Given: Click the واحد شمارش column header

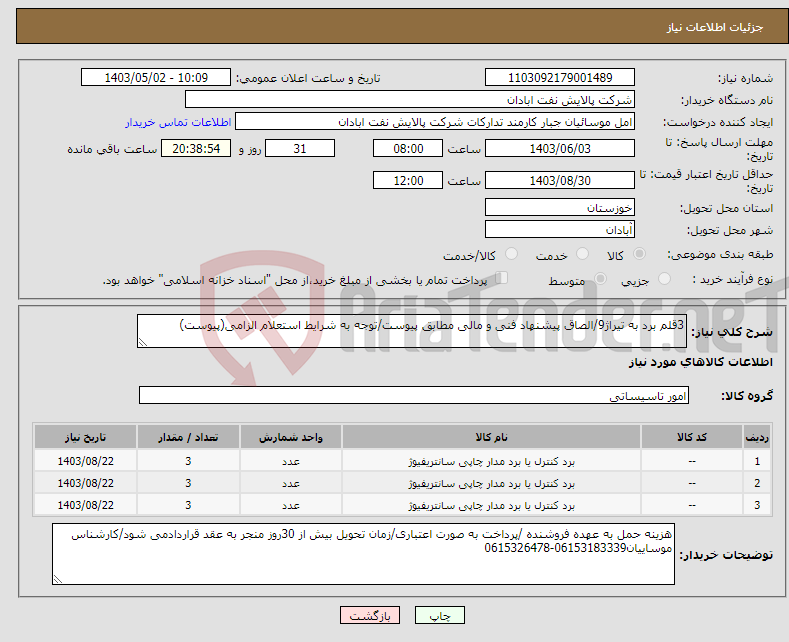Looking at the screenshot, I should click(291, 437).
